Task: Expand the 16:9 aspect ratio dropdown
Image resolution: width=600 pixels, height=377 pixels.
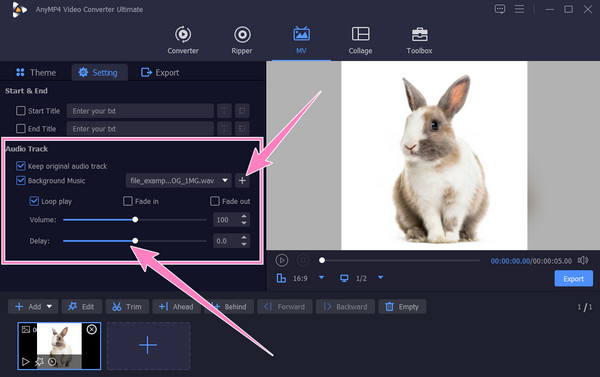Action: (321, 277)
